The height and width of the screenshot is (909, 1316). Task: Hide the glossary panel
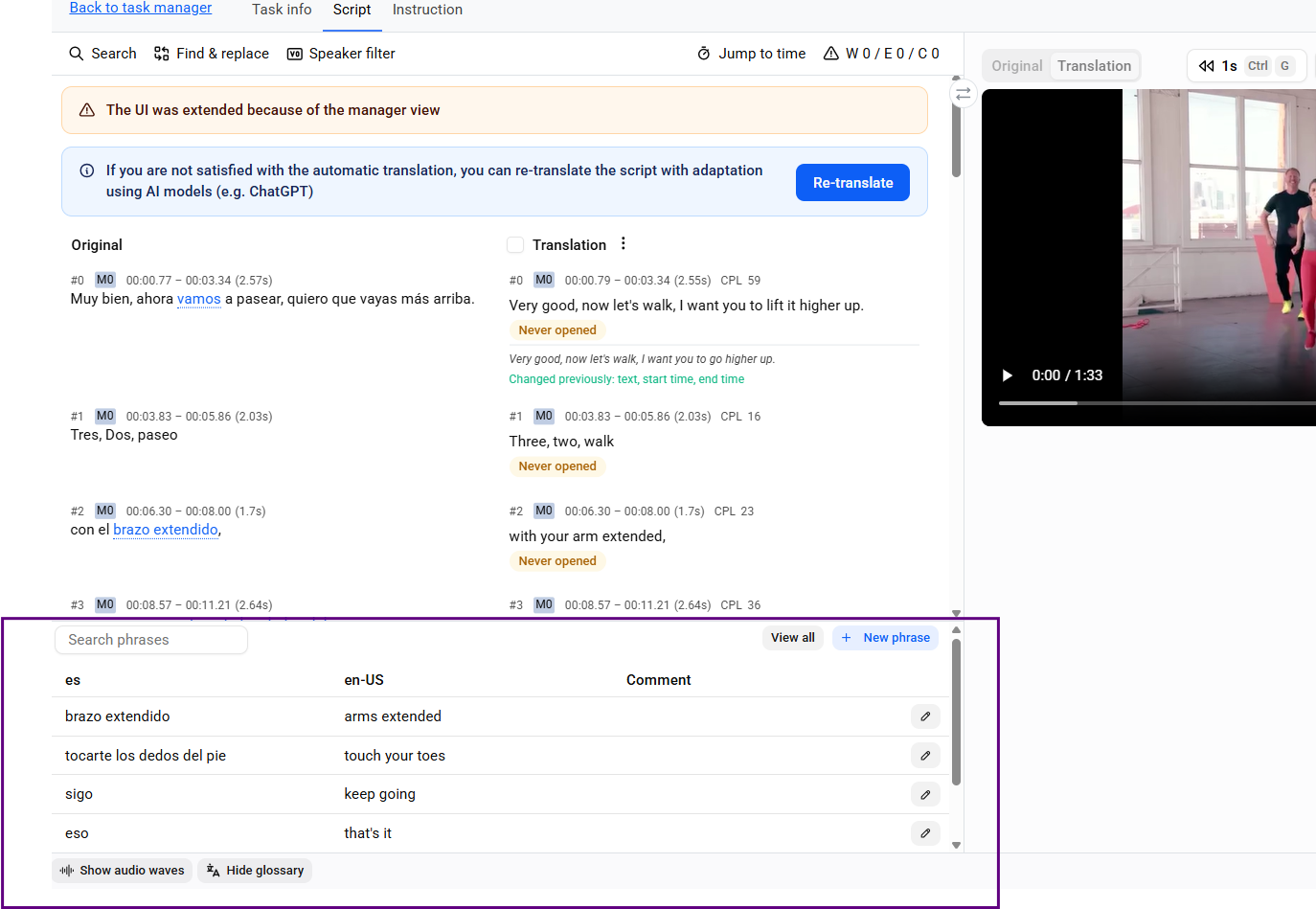pyautogui.click(x=255, y=871)
